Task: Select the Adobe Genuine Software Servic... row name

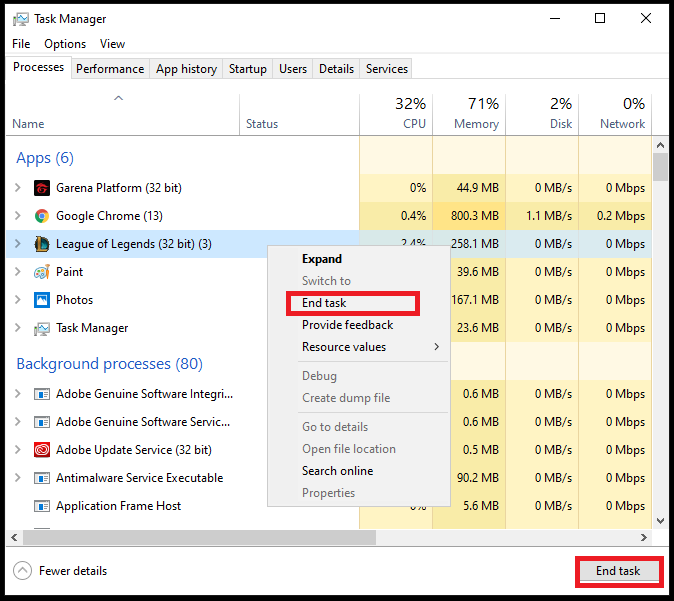Action: click(143, 422)
